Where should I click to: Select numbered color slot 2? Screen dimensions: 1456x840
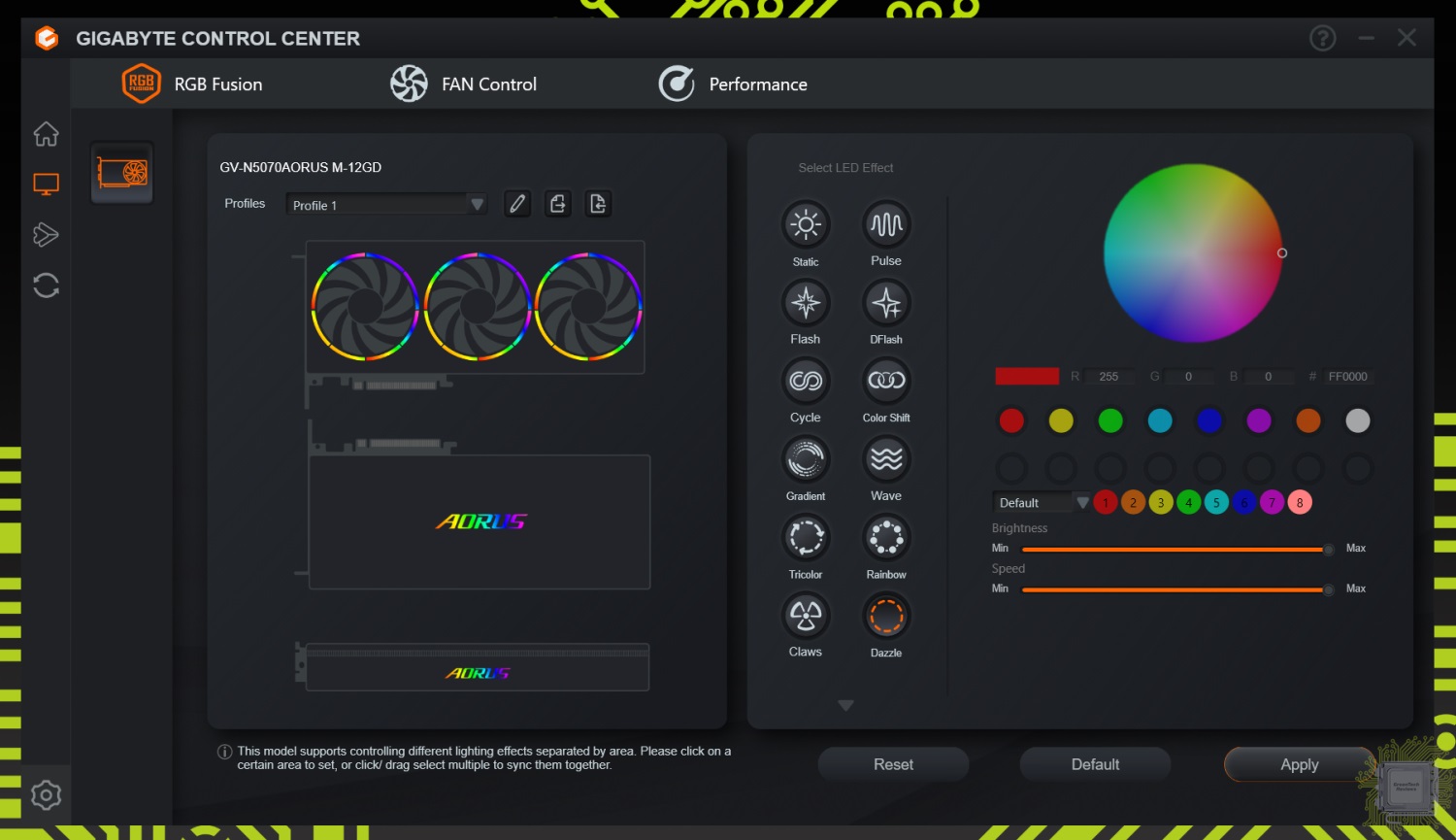[x=1133, y=502]
